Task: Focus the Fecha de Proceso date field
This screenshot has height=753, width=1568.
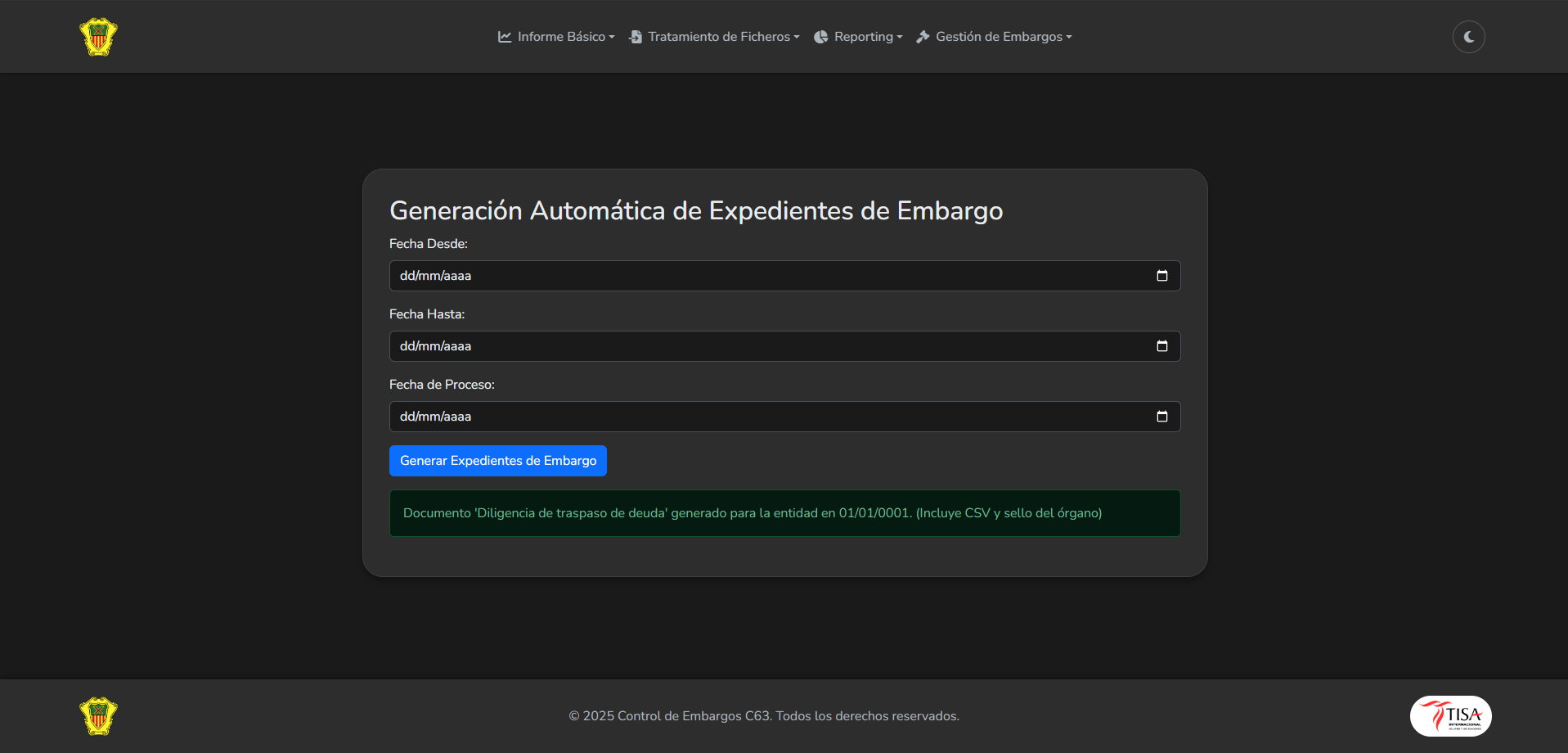Action: click(x=736, y=417)
